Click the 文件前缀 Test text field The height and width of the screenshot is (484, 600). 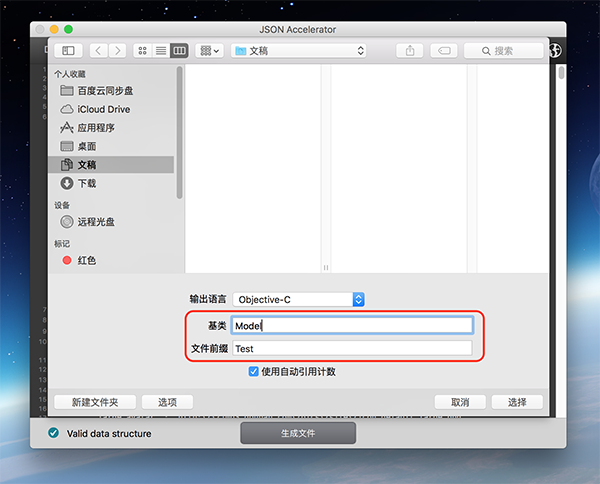[352, 349]
